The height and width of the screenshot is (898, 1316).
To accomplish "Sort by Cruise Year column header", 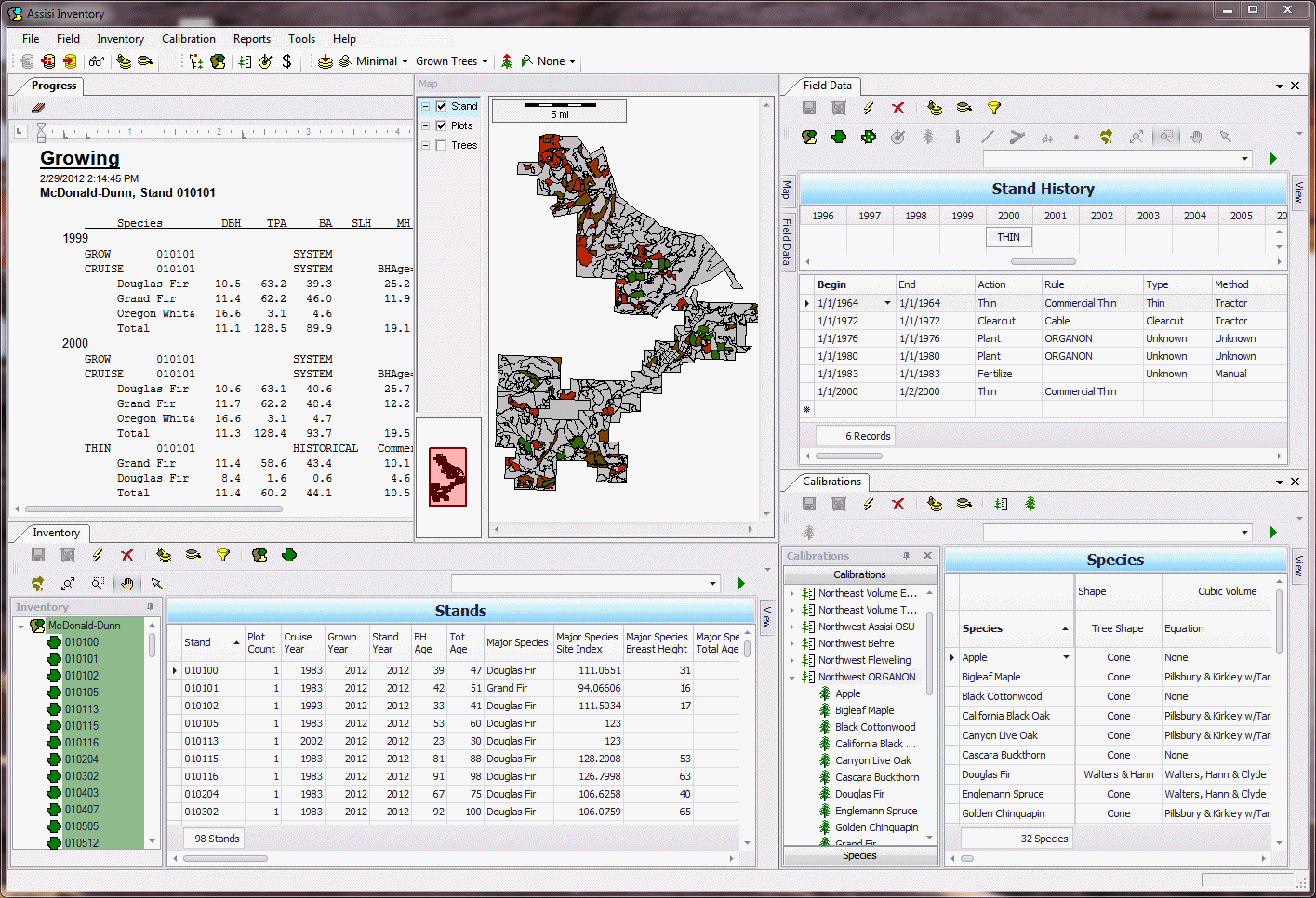I will [301, 642].
